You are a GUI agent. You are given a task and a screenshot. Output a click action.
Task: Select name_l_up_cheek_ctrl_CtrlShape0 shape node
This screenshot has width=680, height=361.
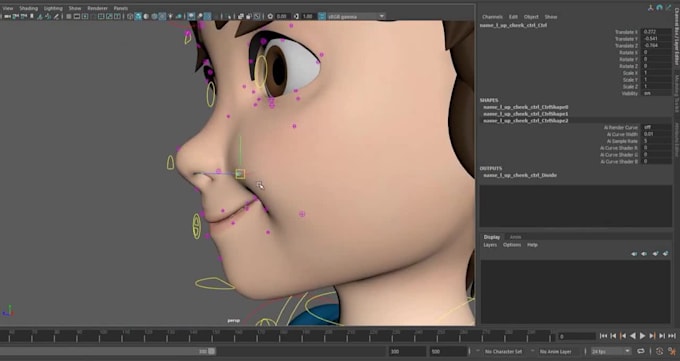[x=526, y=107]
